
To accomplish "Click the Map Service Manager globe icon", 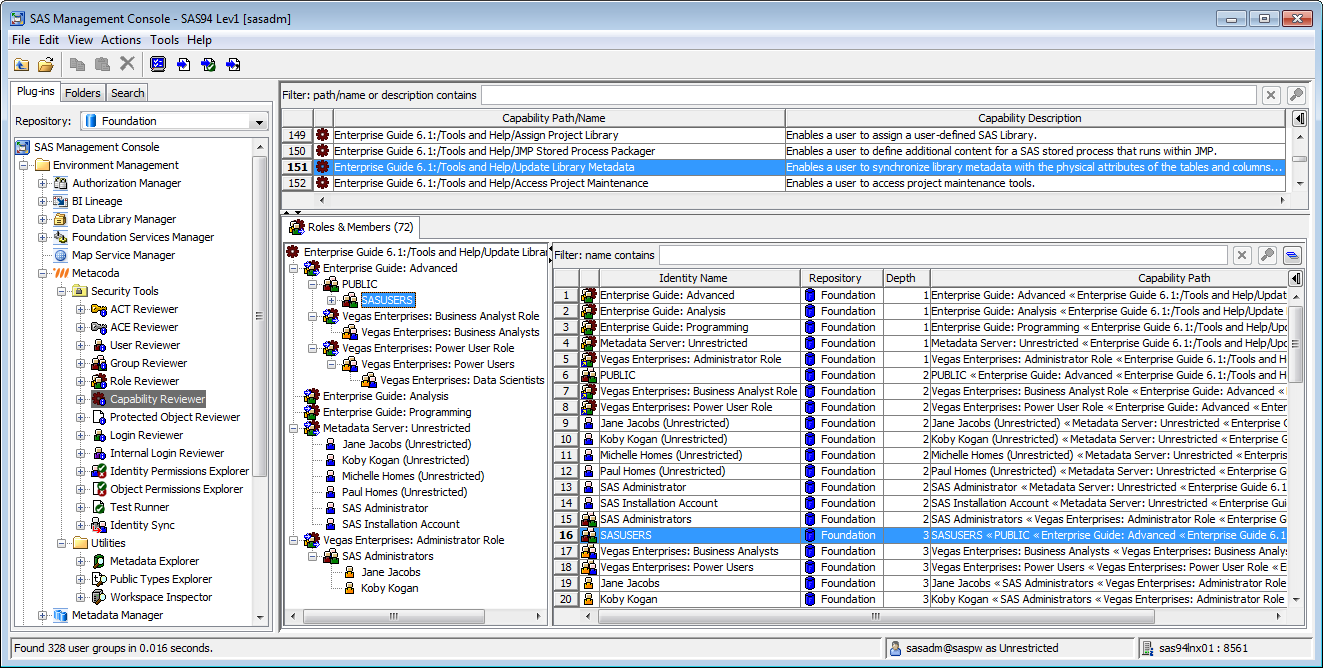I will (61, 255).
